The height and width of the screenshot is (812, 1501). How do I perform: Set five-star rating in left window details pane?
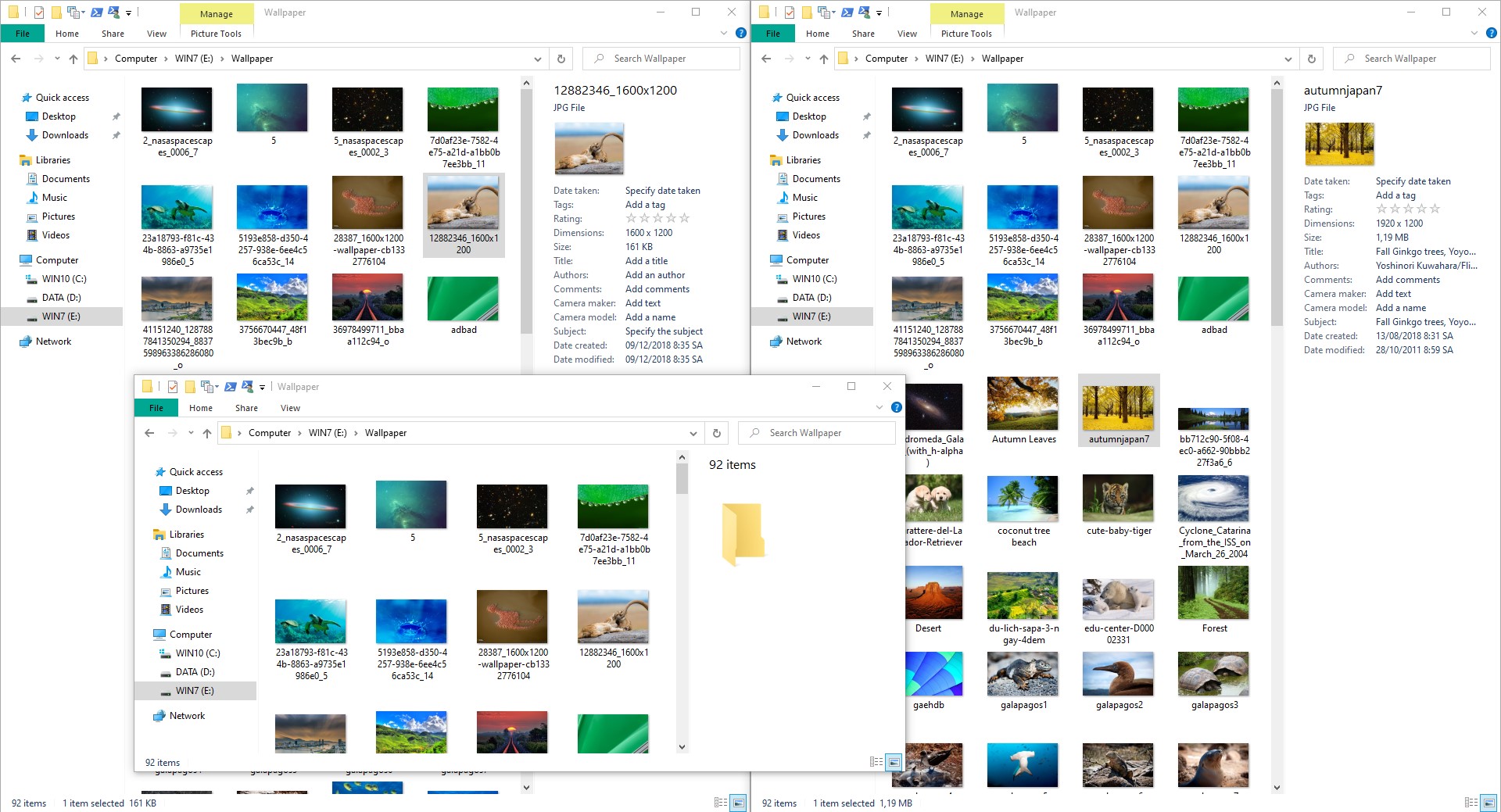coord(685,219)
